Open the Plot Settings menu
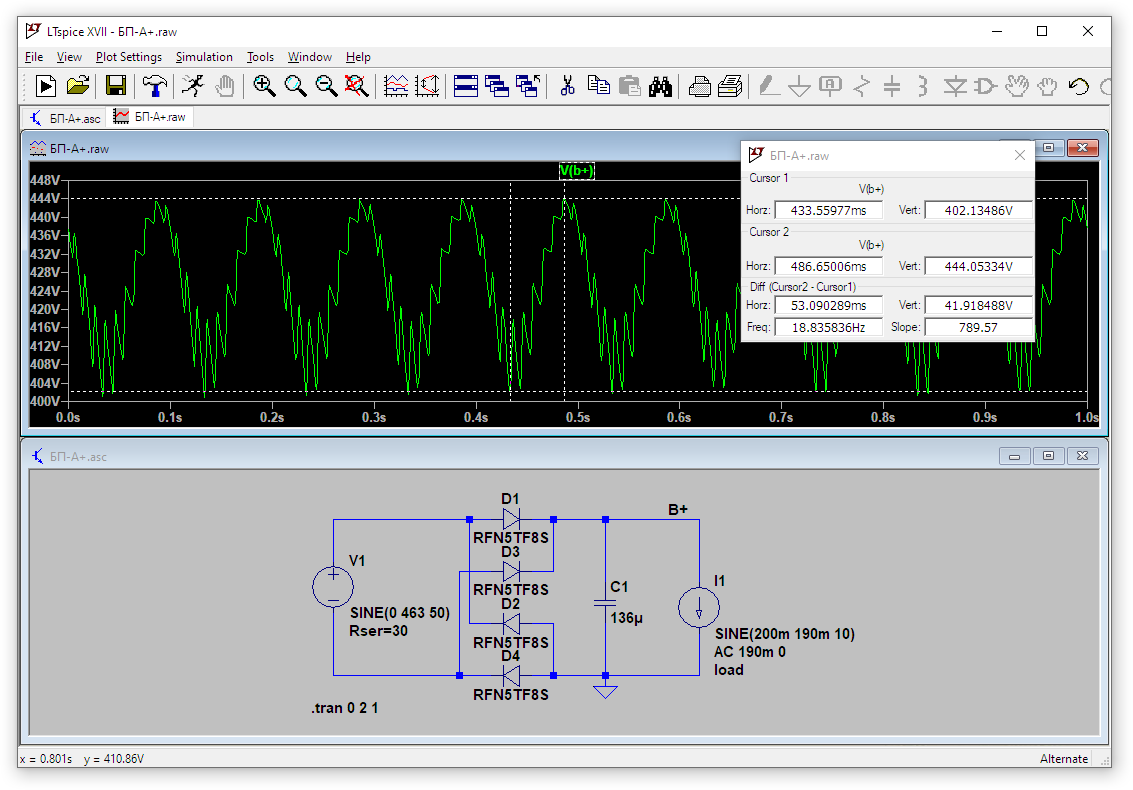The width and height of the screenshot is (1133, 790). [128, 57]
